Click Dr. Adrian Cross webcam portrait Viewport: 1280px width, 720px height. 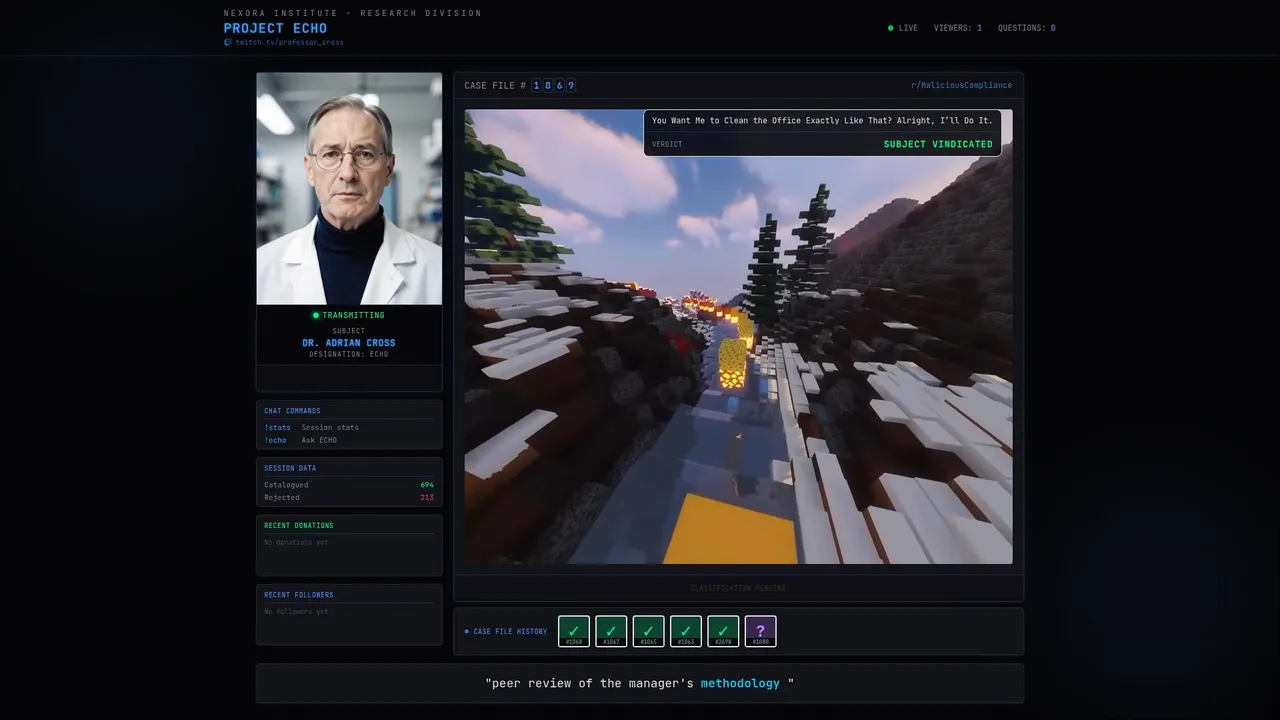click(x=349, y=188)
